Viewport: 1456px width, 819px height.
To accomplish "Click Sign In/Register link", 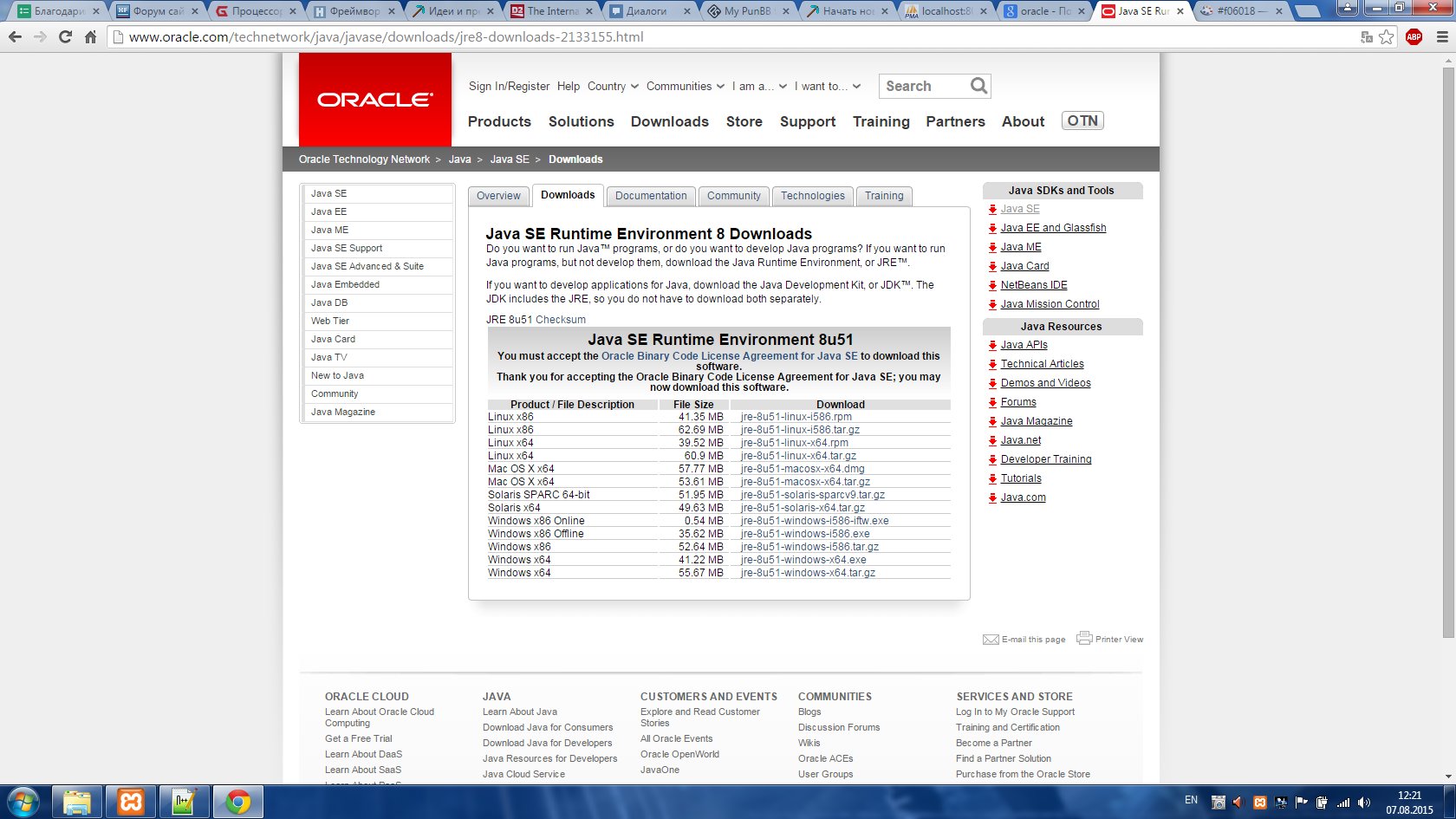I will (x=509, y=87).
